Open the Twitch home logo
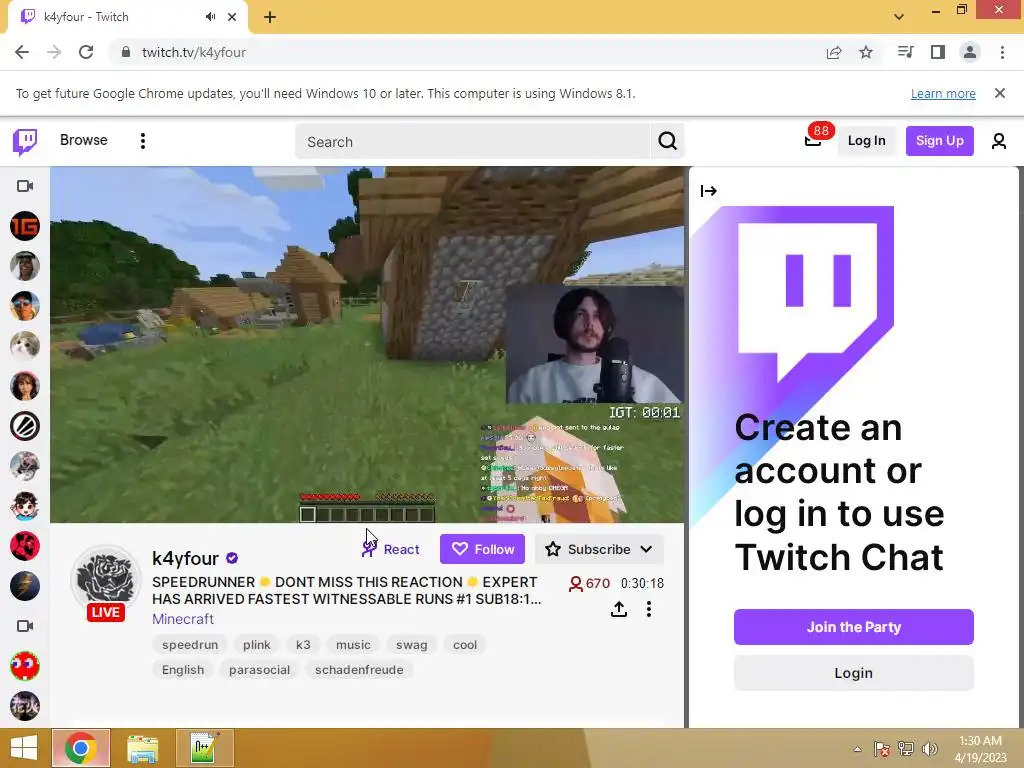Screen dimensions: 1024x768 click(x=25, y=141)
